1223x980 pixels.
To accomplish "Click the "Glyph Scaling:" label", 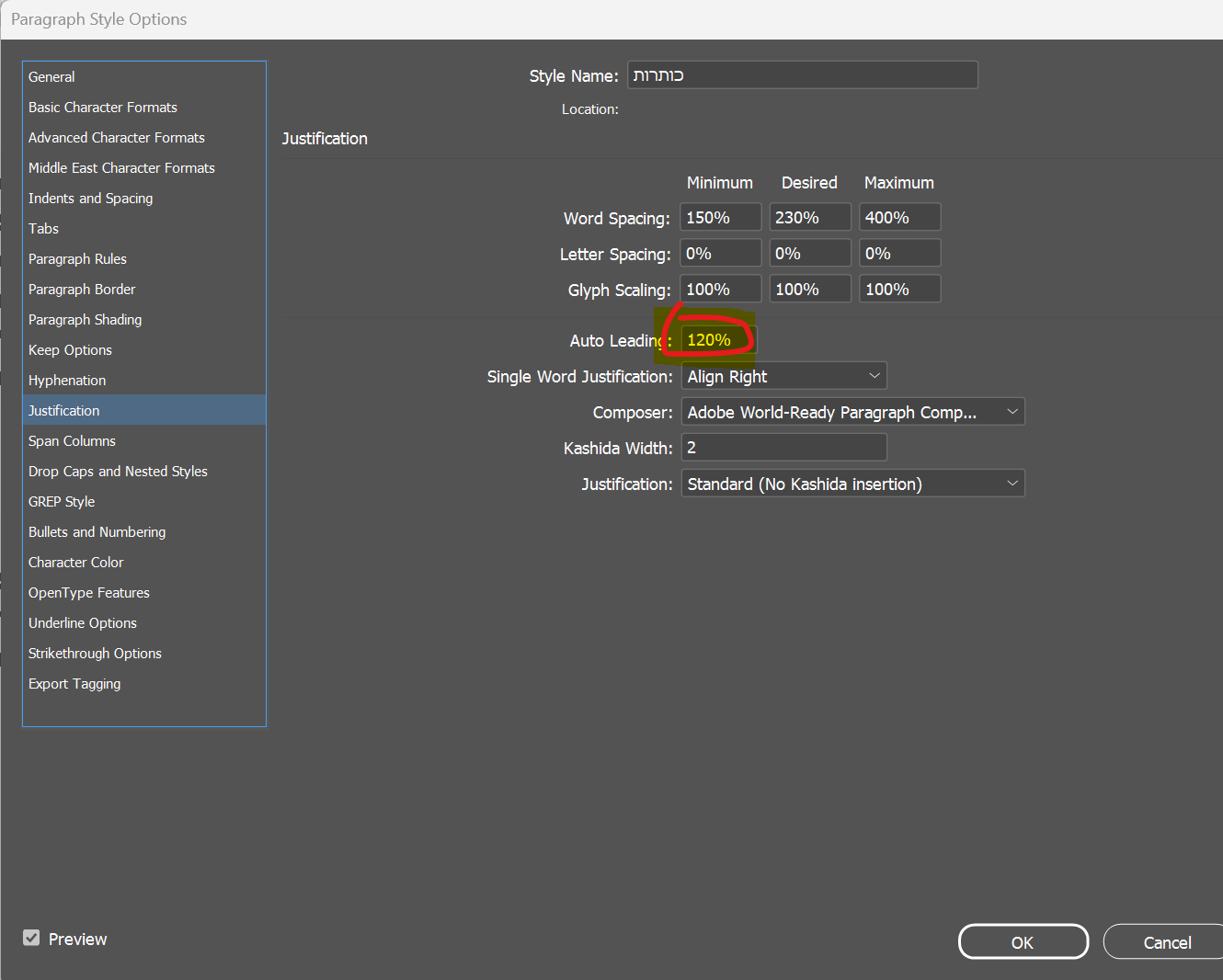I will (x=620, y=291).
